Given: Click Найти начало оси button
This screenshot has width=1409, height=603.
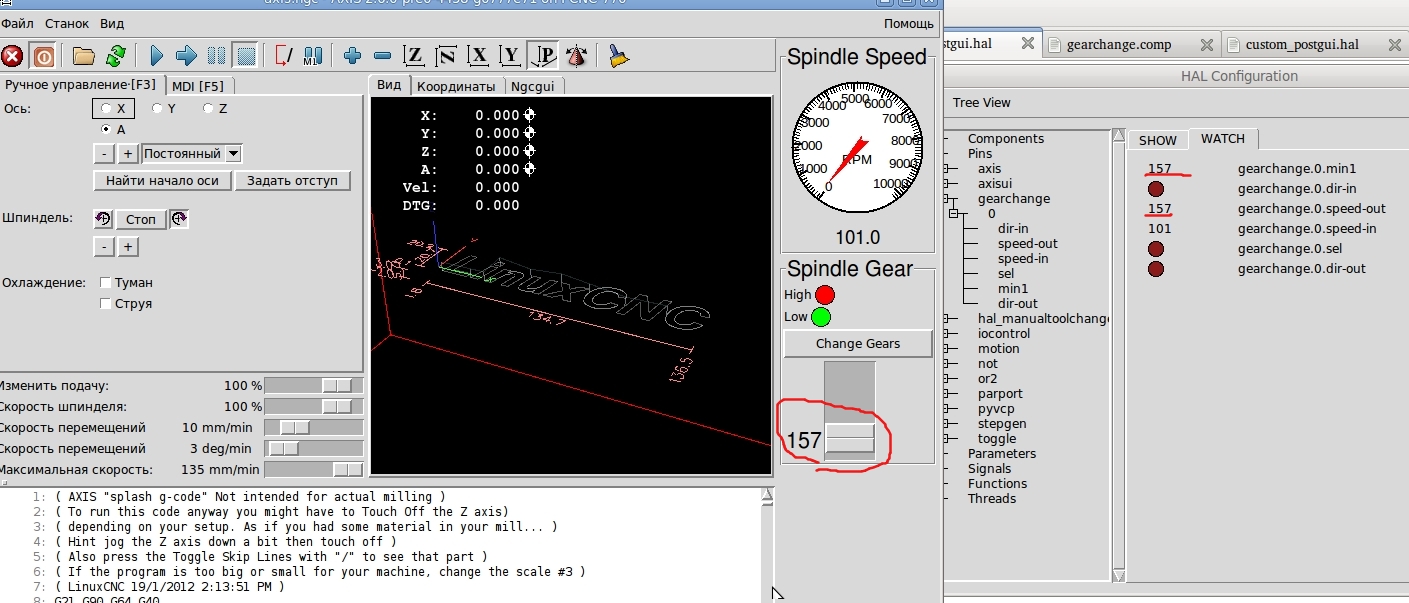Looking at the screenshot, I should pos(162,181).
